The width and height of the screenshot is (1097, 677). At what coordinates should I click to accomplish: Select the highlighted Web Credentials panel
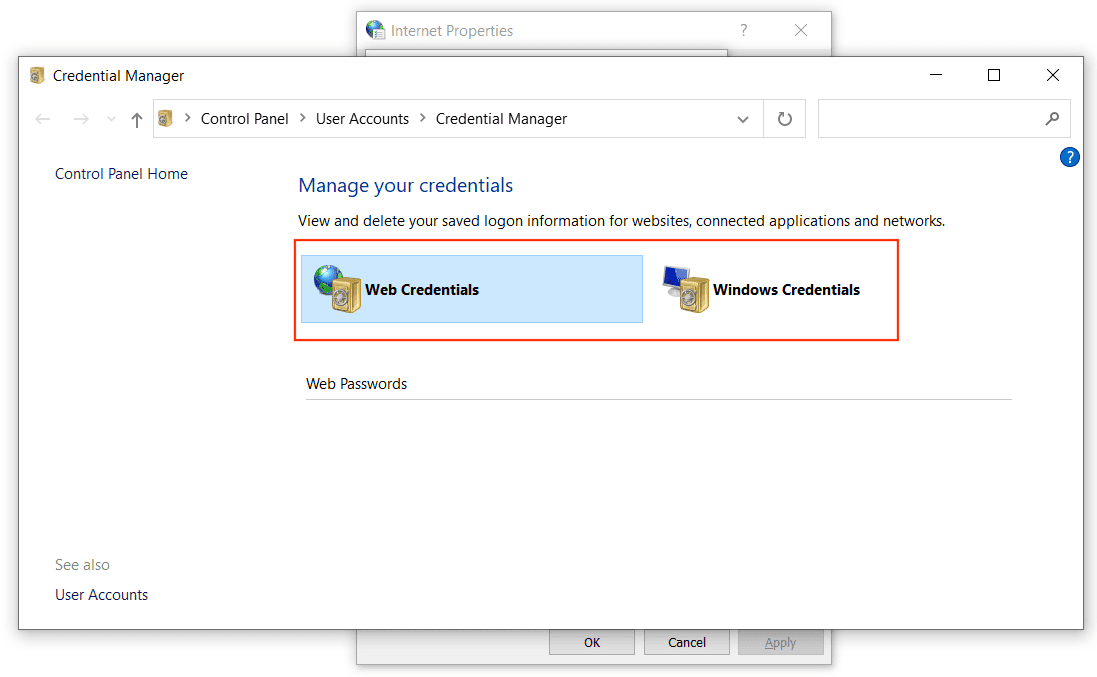471,289
